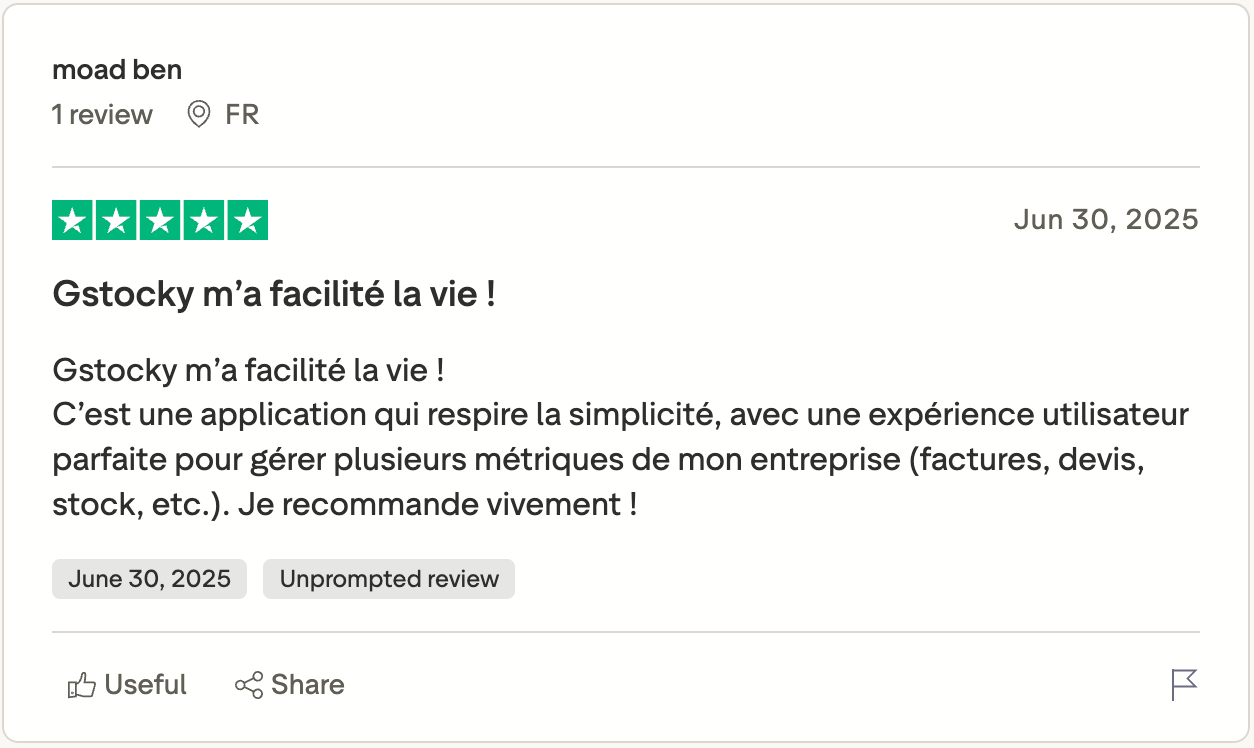1254x748 pixels.
Task: Click the fifth green Trustpilot star
Action: click(x=247, y=219)
